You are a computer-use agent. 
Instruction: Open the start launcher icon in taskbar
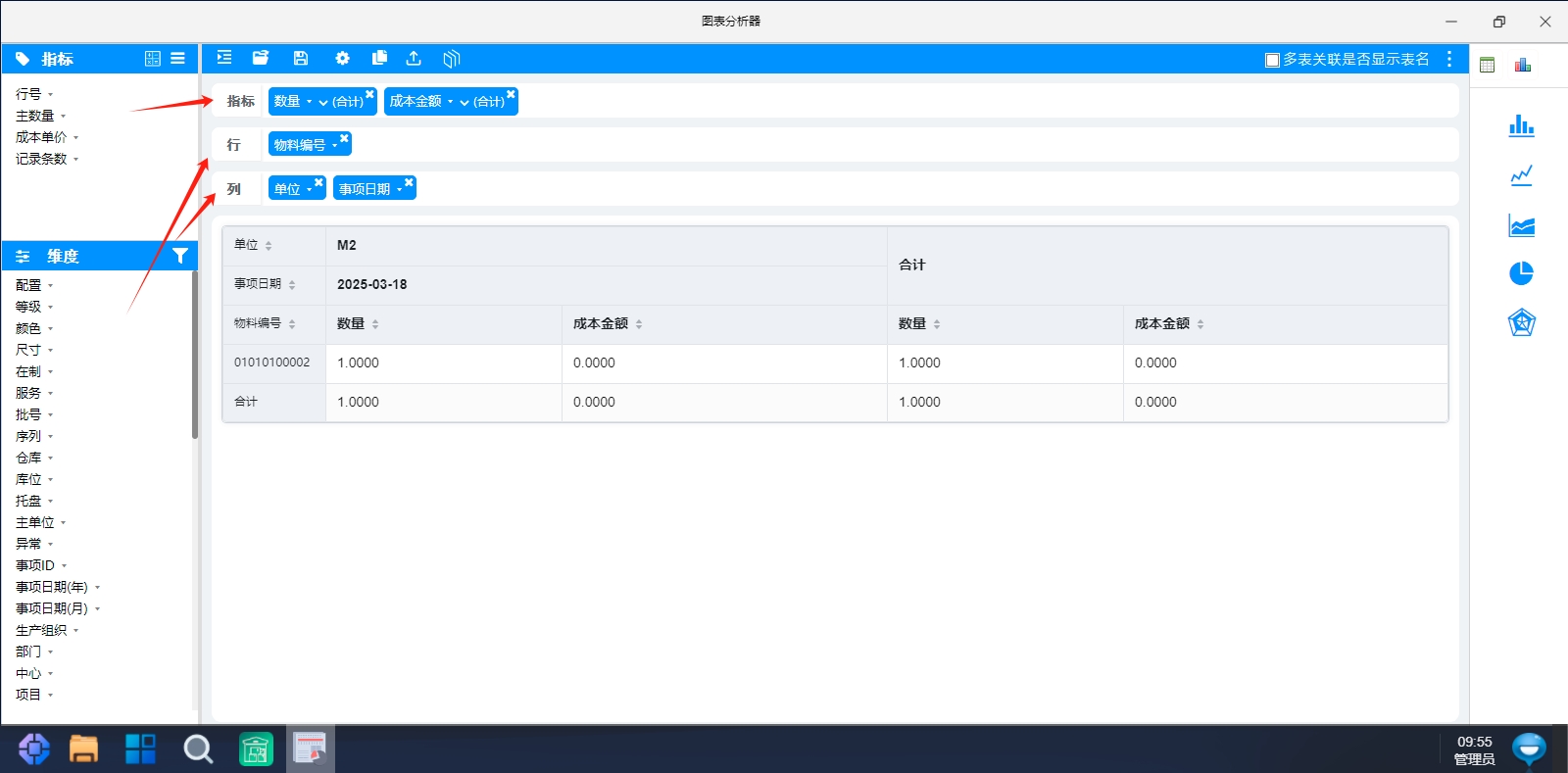click(x=33, y=749)
